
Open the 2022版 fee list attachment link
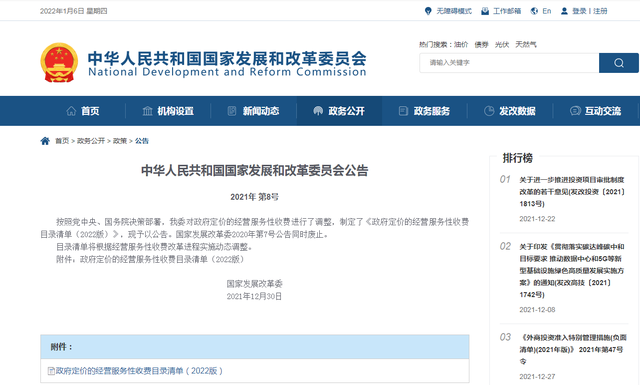pyautogui.click(x=139, y=371)
